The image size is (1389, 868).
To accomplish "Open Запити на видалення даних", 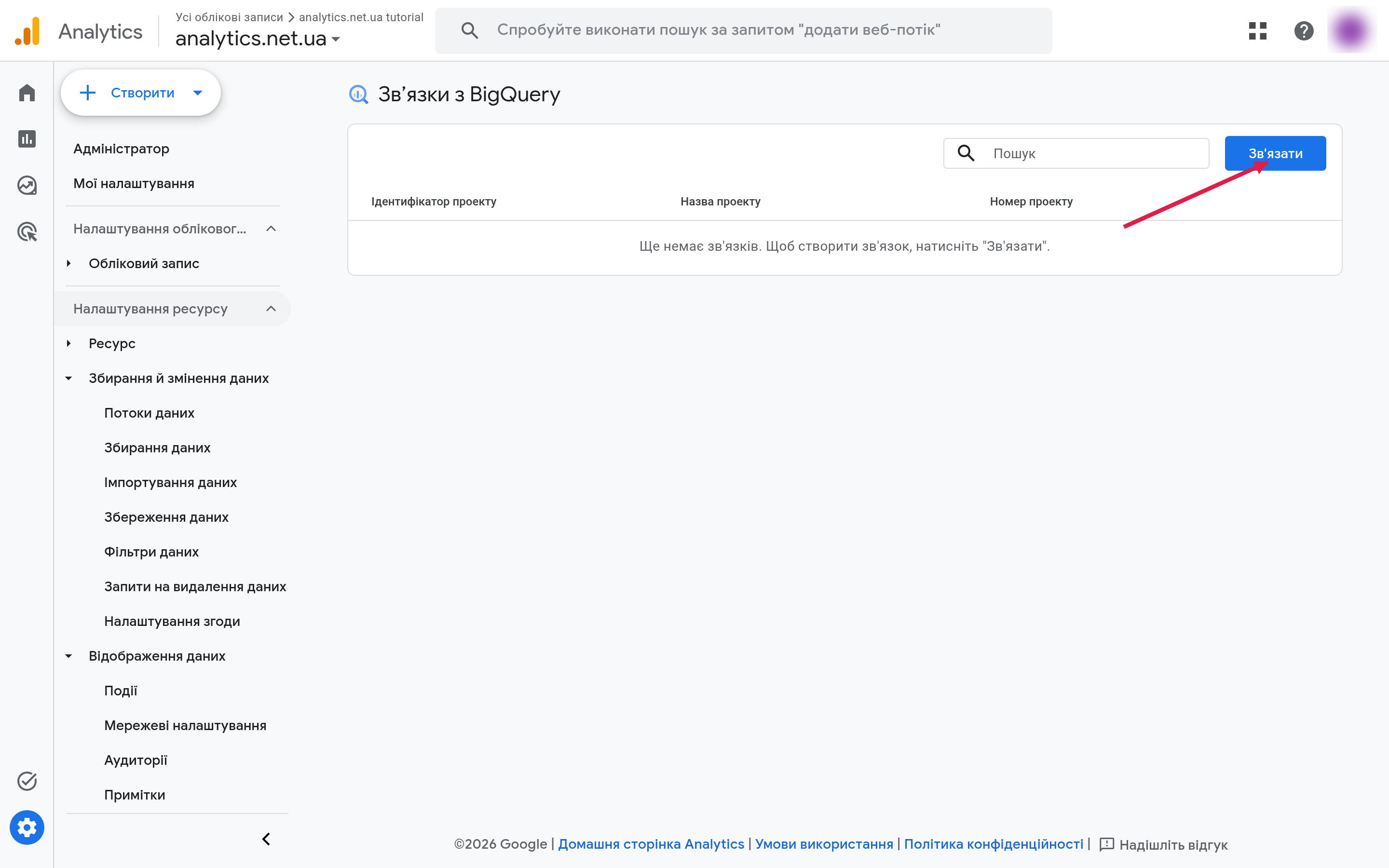I will 195,587.
